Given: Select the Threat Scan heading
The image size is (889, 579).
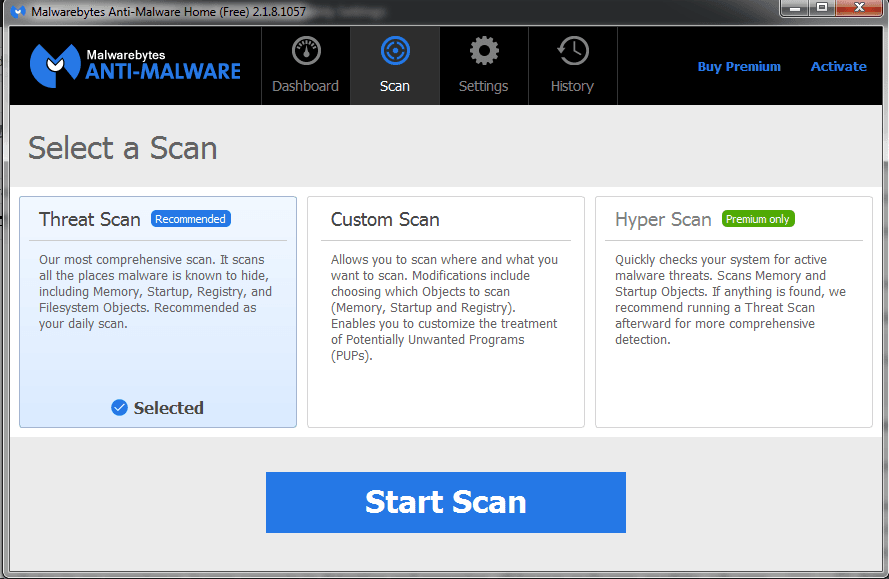Looking at the screenshot, I should coord(90,219).
